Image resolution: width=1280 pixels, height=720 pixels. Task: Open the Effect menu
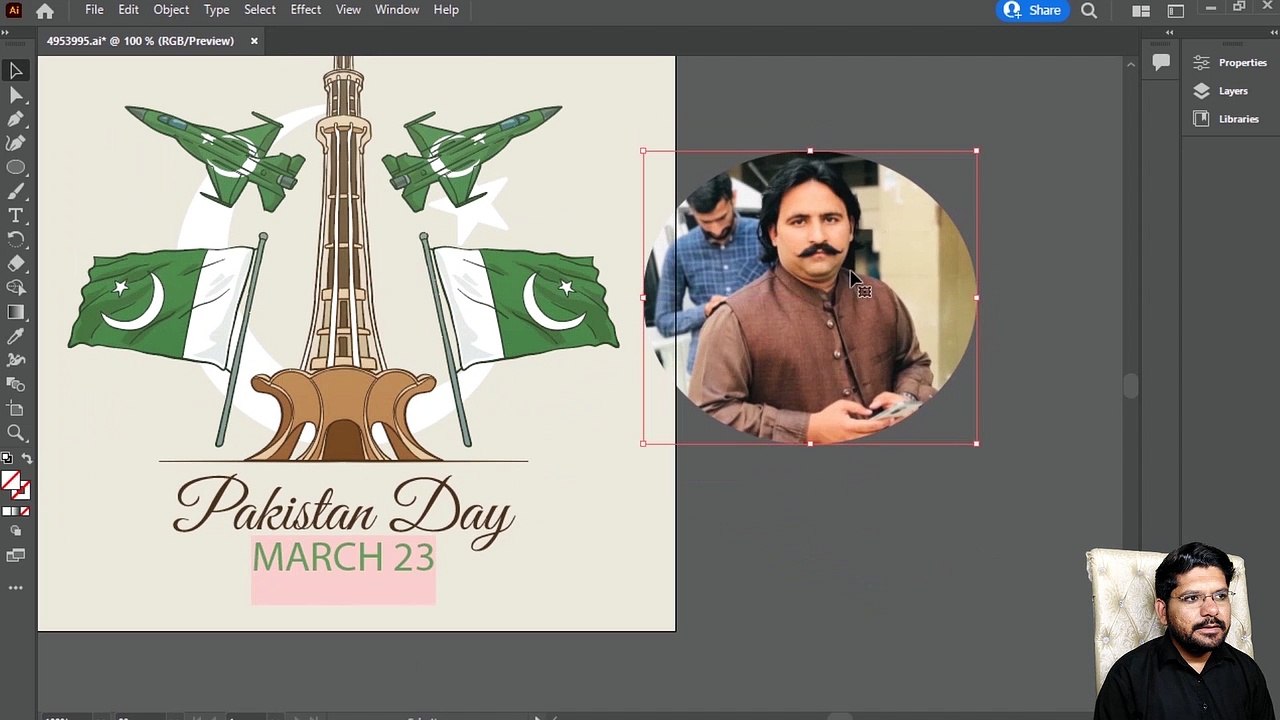pyautogui.click(x=306, y=10)
